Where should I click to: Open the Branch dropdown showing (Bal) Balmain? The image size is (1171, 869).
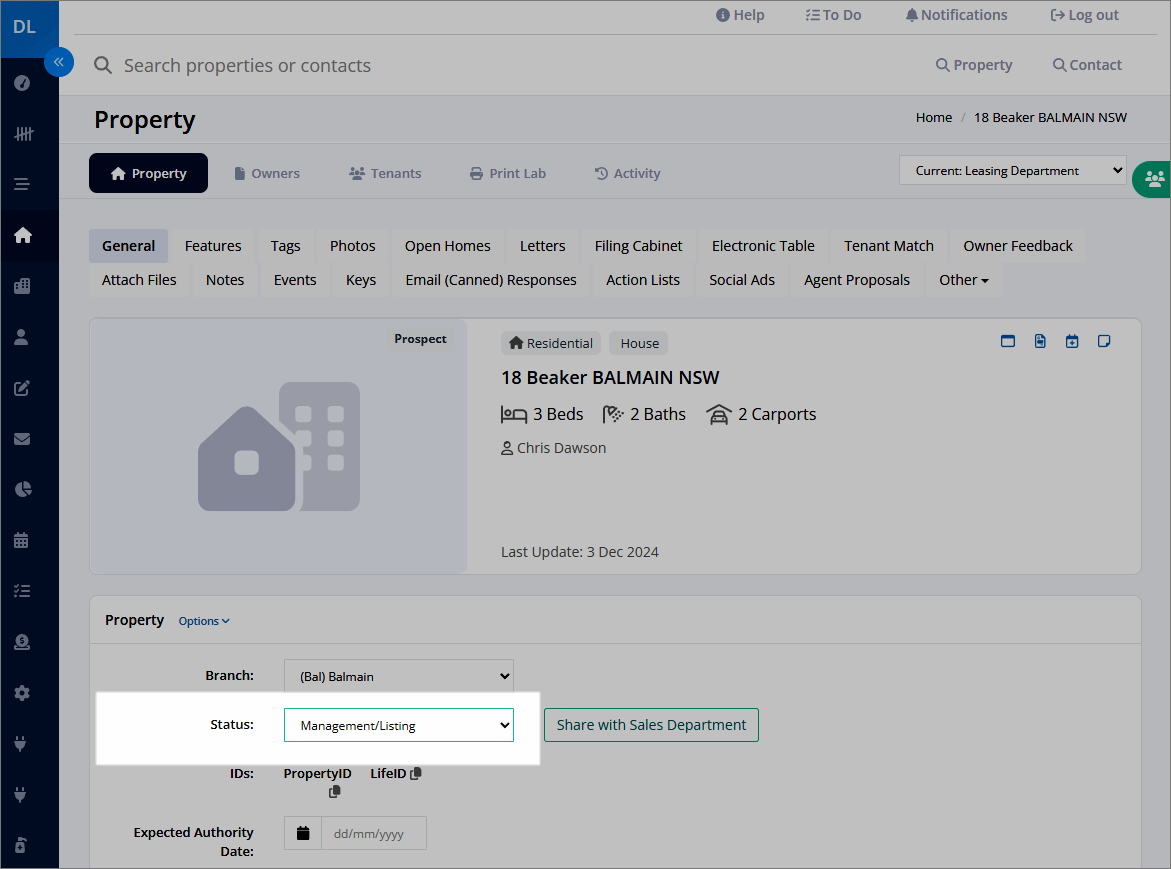point(399,676)
